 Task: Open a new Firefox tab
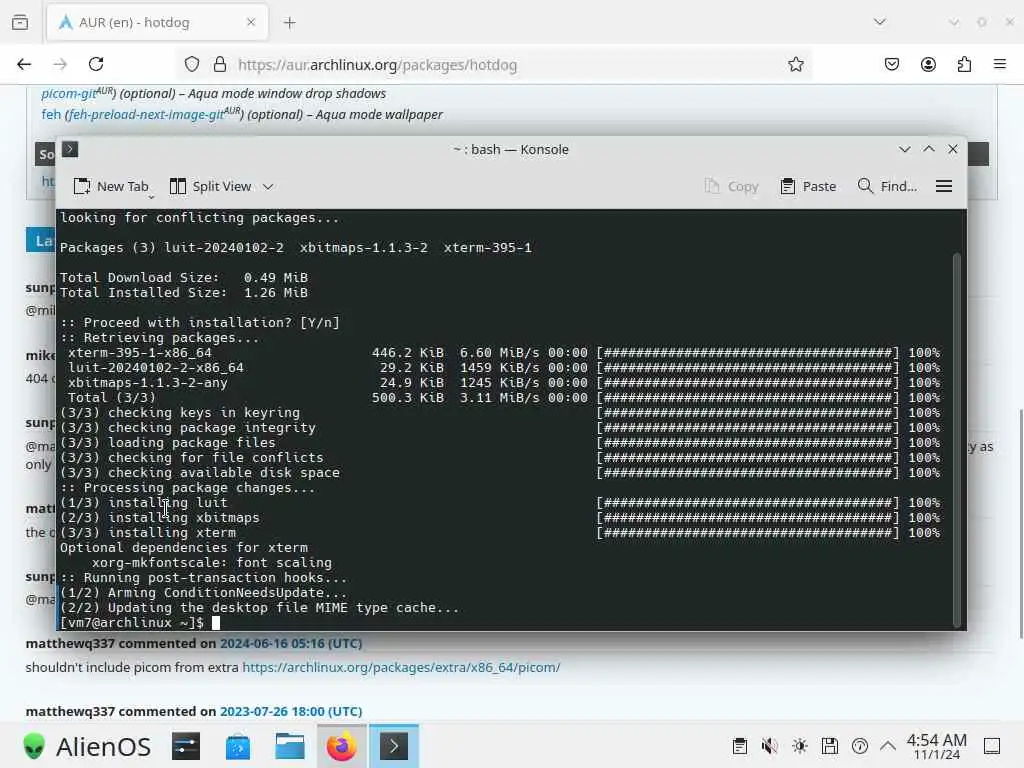click(290, 23)
